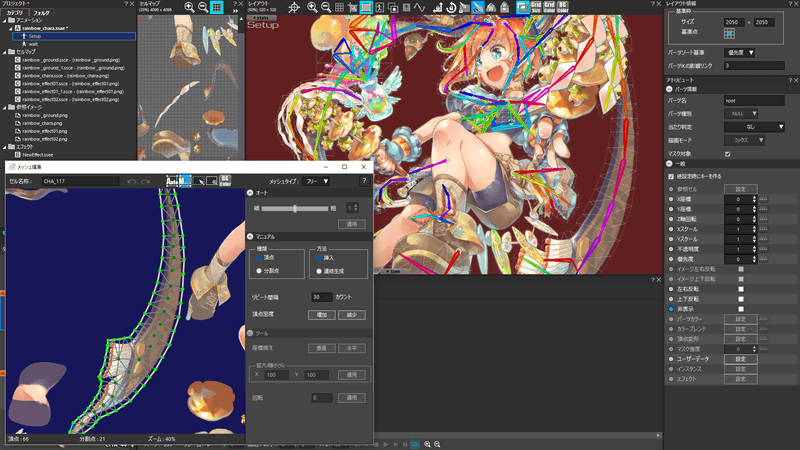800x450 pixels.
Task: Select the division point radio button
Action: (x=259, y=270)
